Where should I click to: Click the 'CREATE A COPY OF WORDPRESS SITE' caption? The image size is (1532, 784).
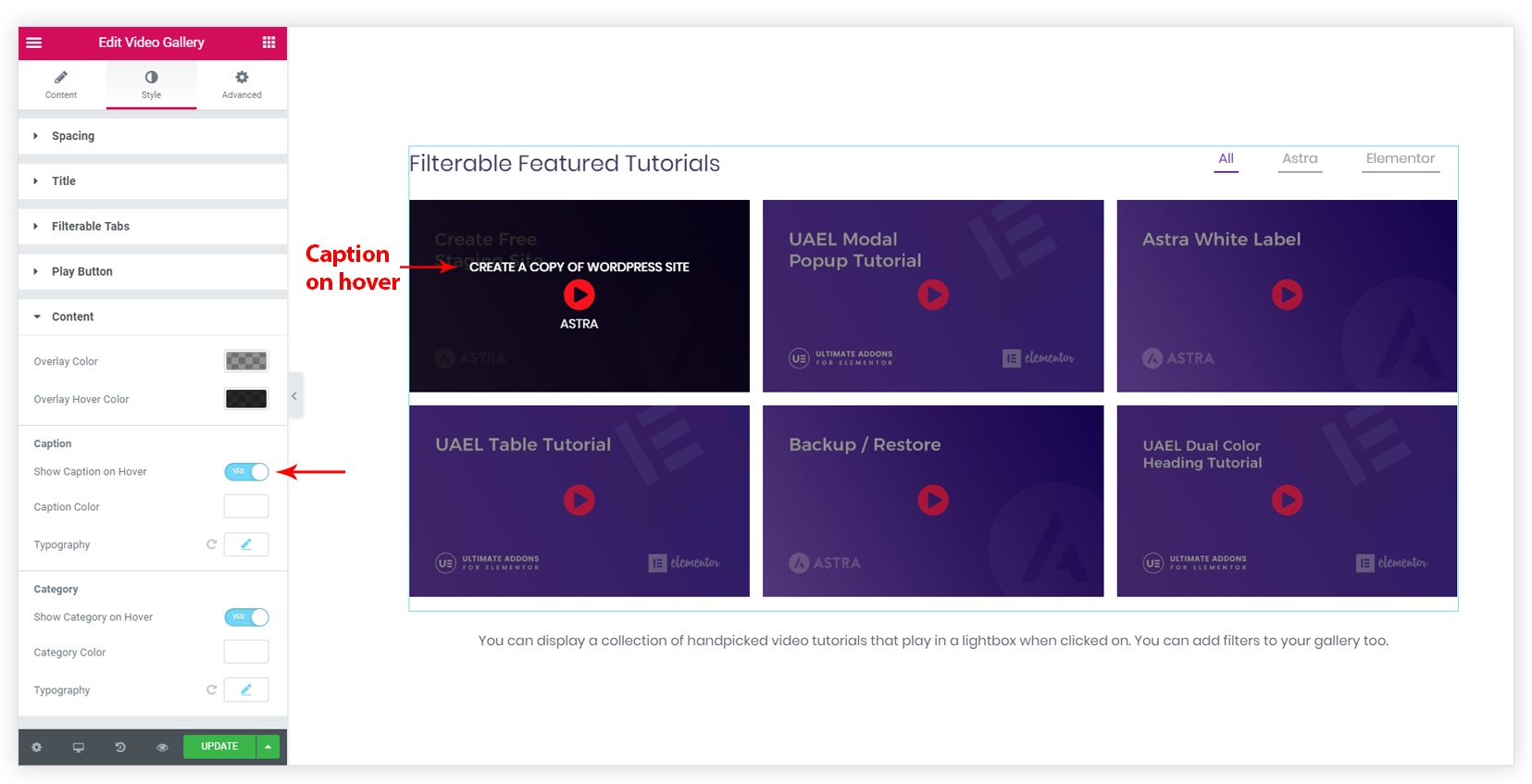tap(579, 267)
